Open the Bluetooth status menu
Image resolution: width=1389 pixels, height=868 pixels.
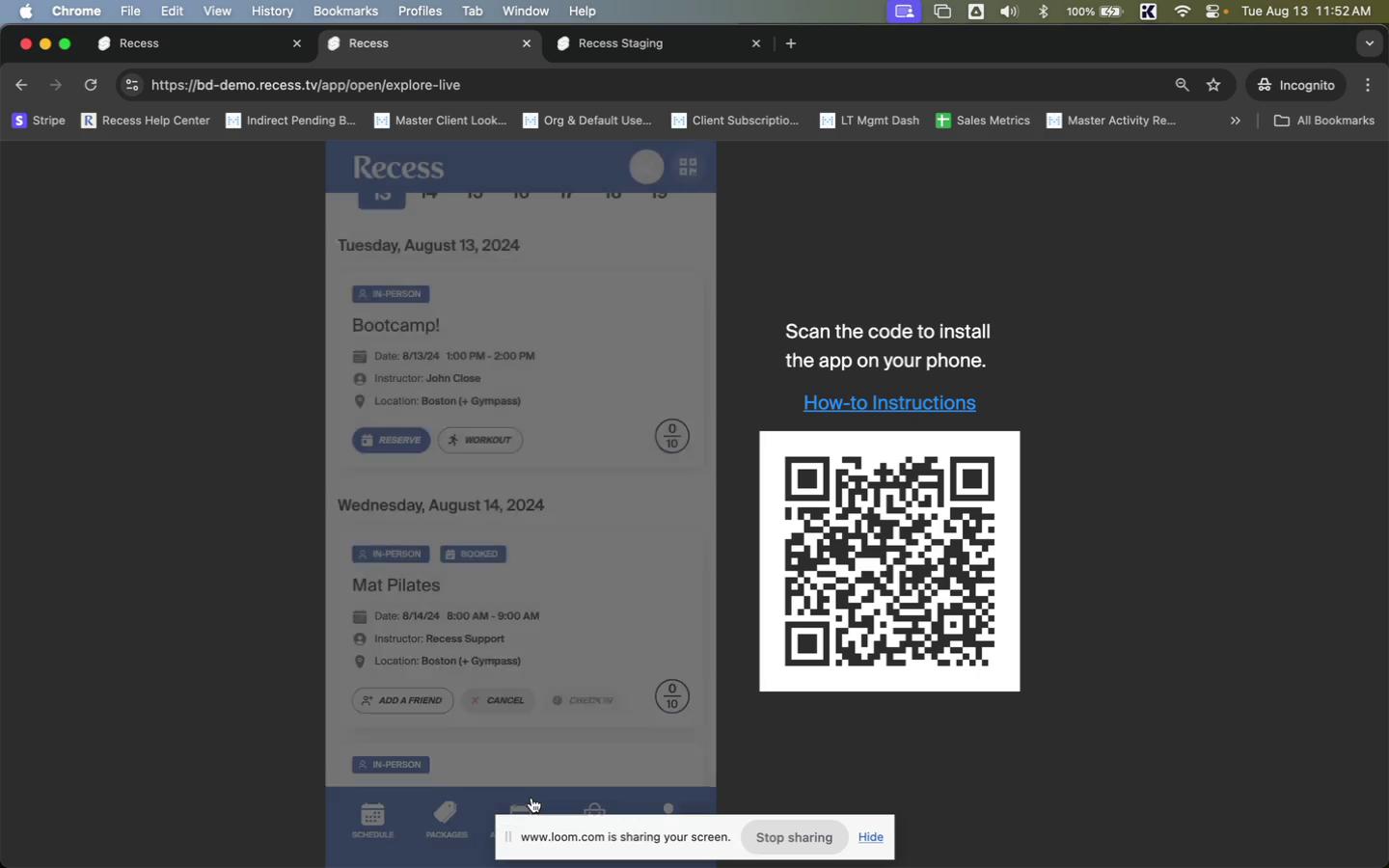(x=1043, y=12)
